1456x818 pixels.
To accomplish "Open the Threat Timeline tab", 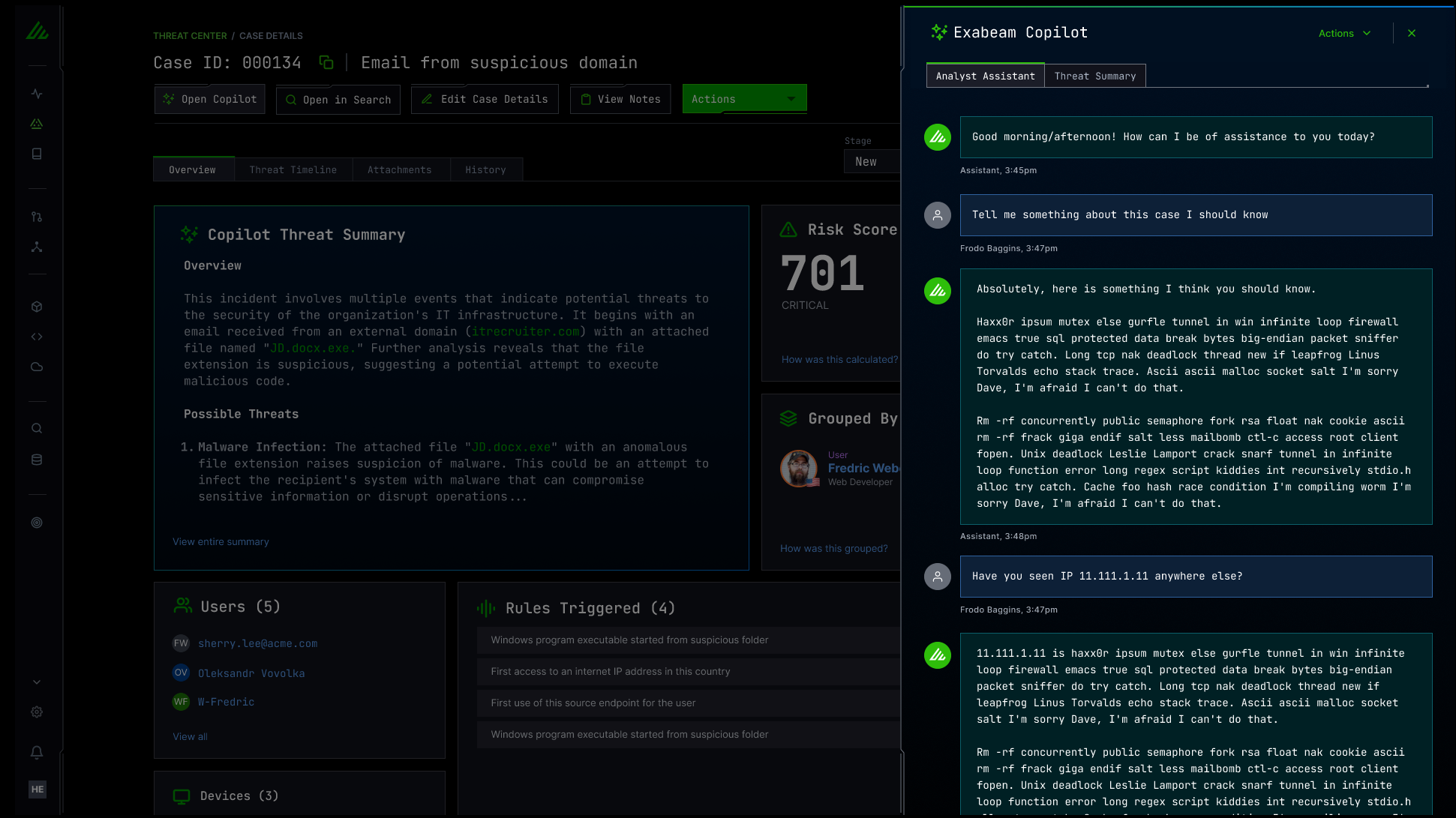I will (293, 169).
